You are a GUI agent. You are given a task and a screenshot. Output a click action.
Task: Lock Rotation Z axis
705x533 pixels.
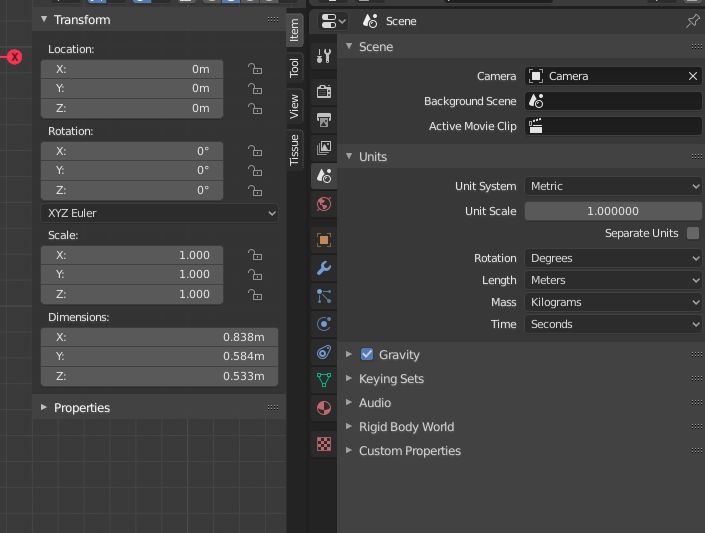[x=255, y=191]
